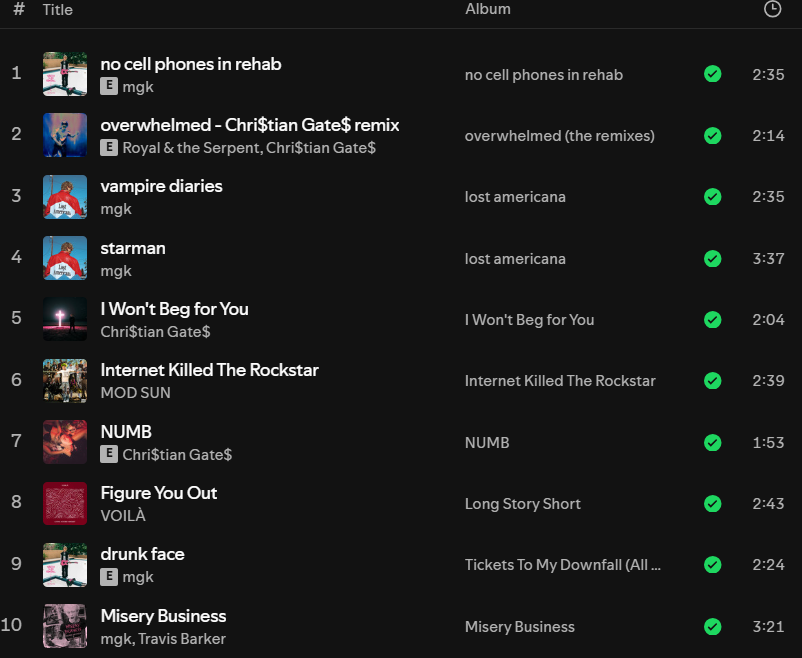The image size is (802, 658).
Task: Toggle saved status for I Won't Beg for You
Action: [712, 319]
